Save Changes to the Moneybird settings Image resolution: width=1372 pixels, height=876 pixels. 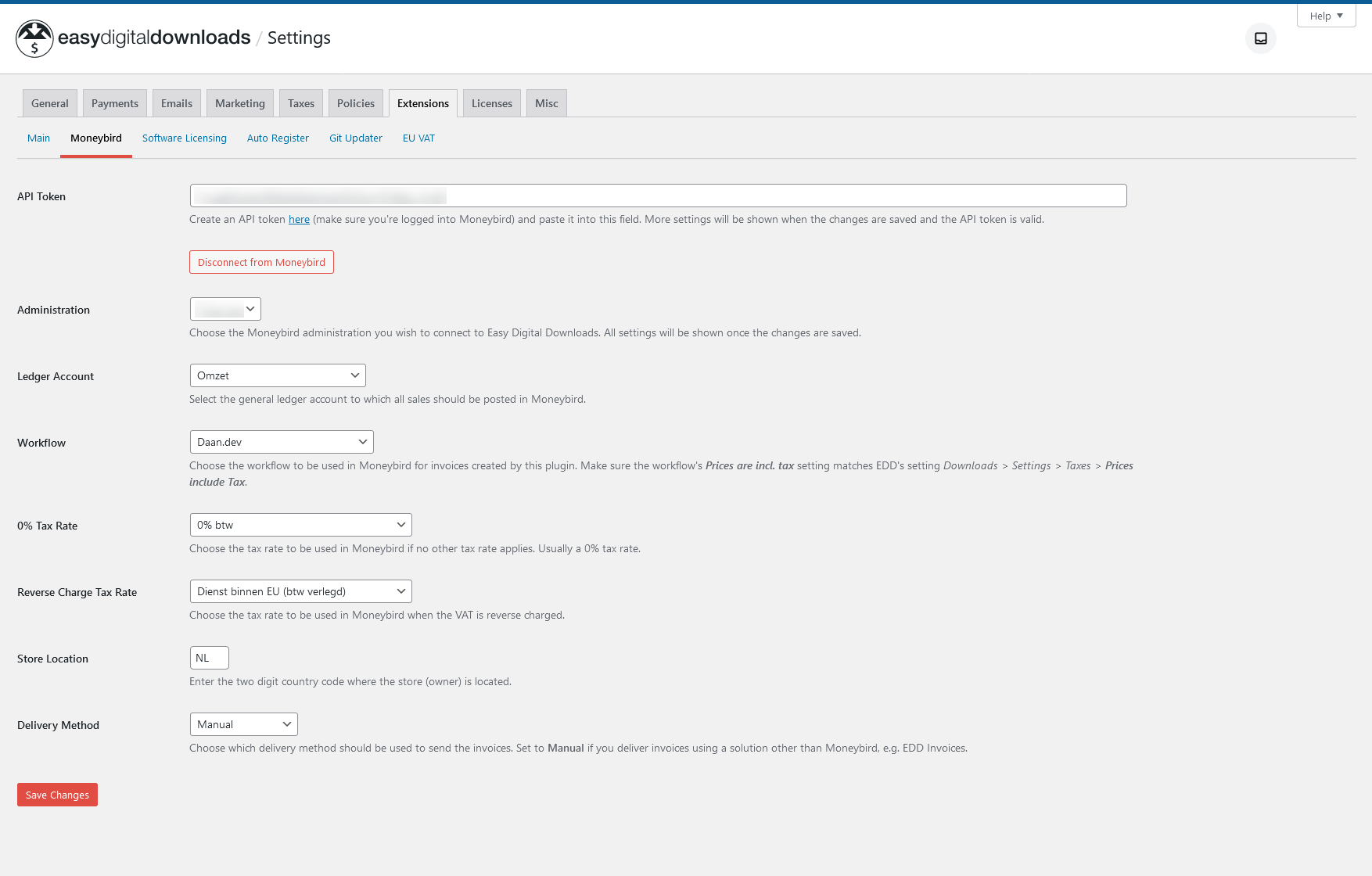tap(57, 794)
